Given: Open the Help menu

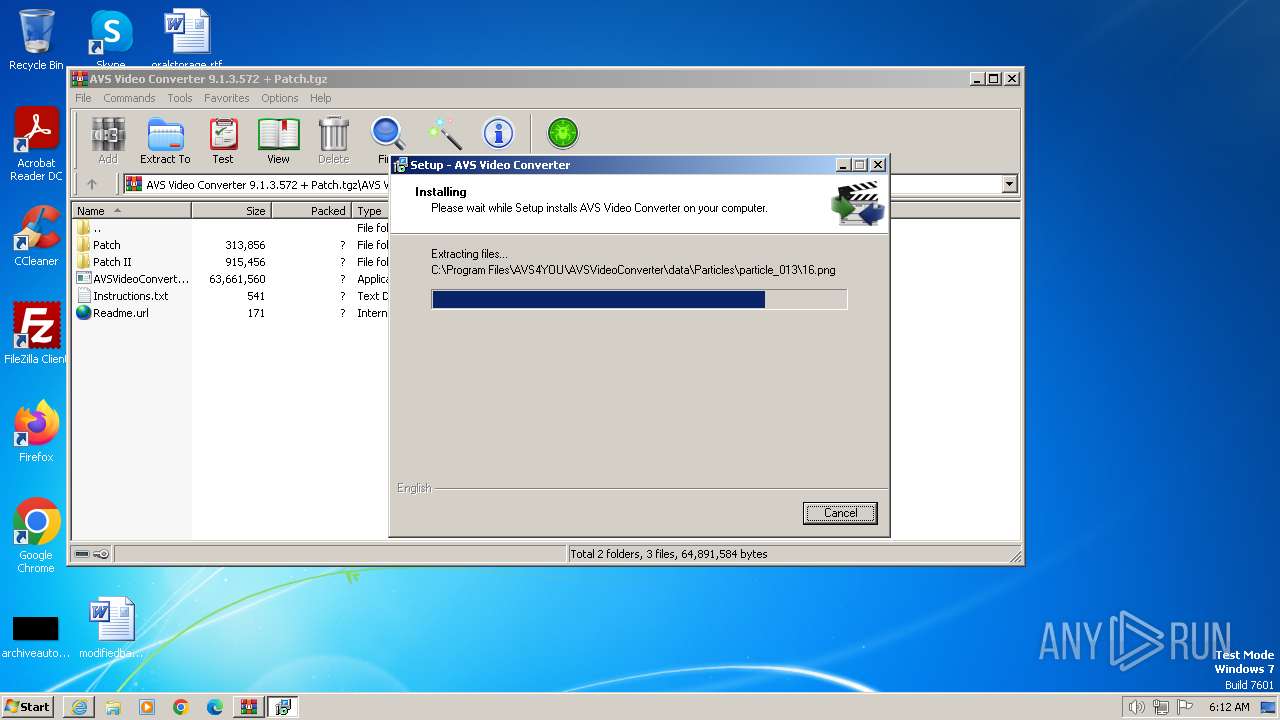Looking at the screenshot, I should (320, 98).
